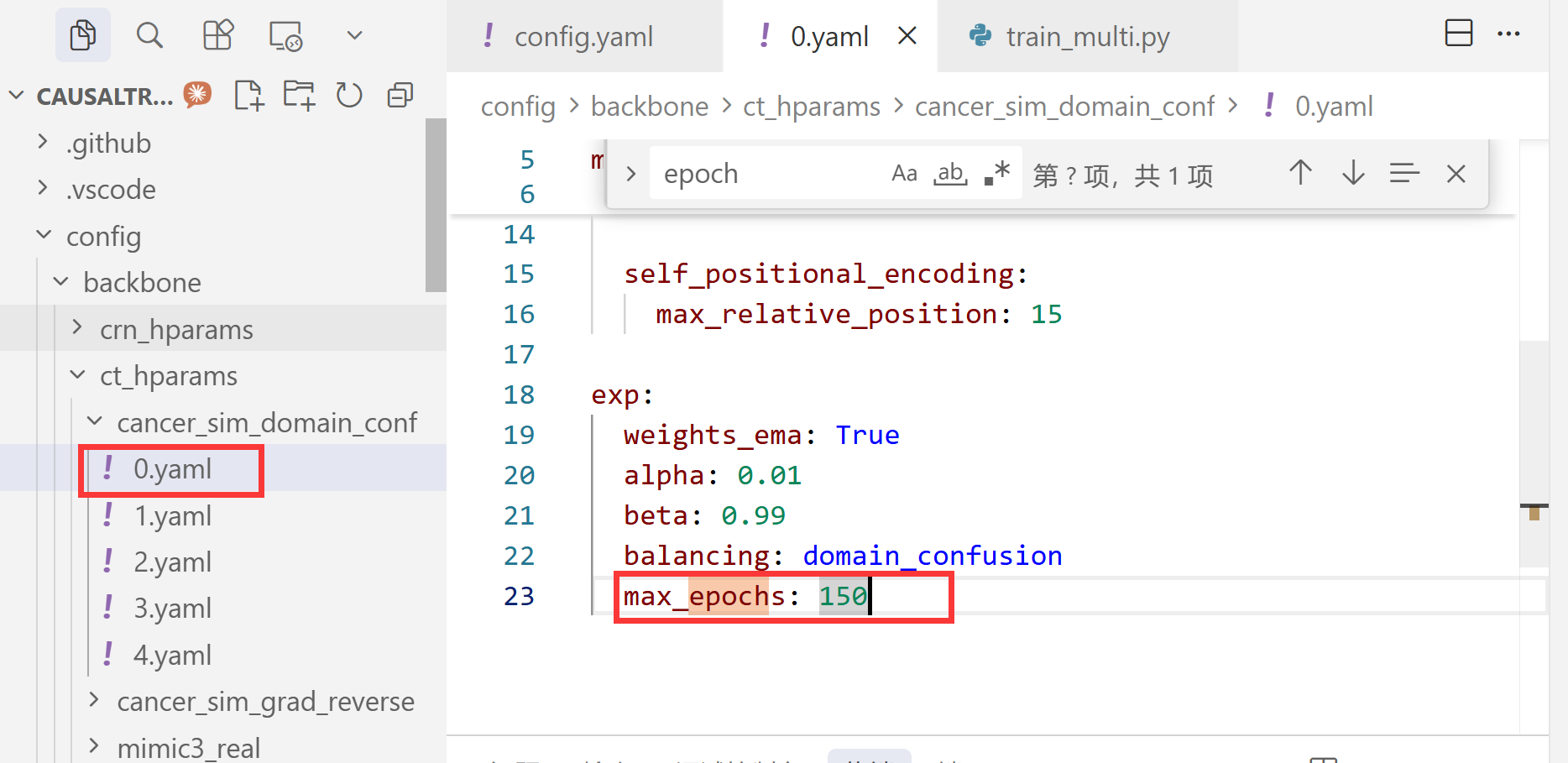The height and width of the screenshot is (763, 1568).
Task: Click the Claude starburst icon beside CAUSALTR
Action: coord(198,94)
